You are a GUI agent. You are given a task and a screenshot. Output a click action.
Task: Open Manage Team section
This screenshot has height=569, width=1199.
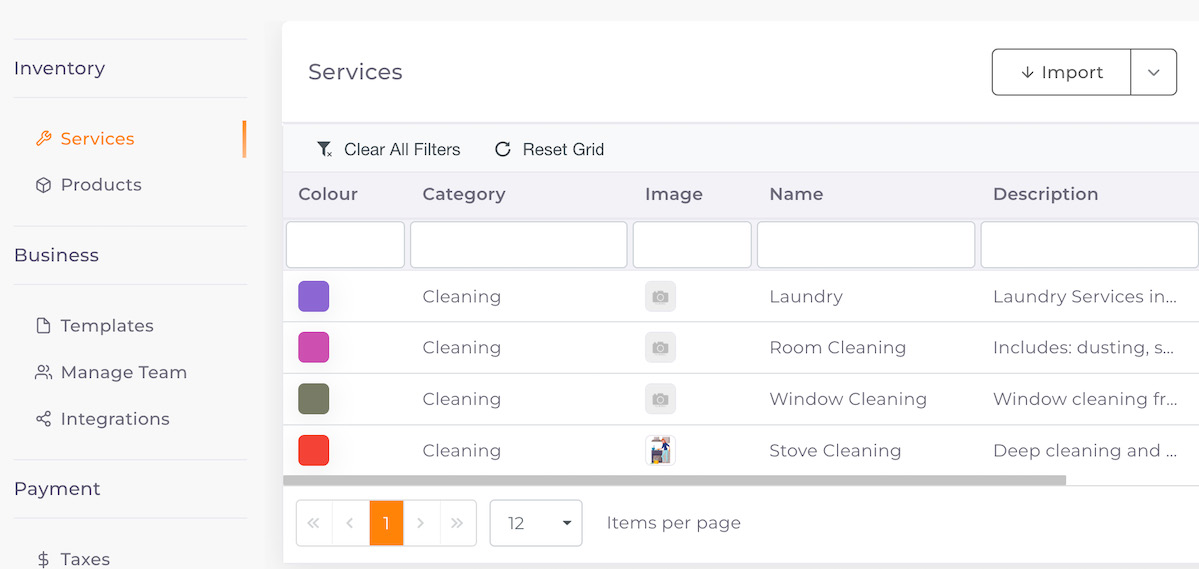[111, 372]
